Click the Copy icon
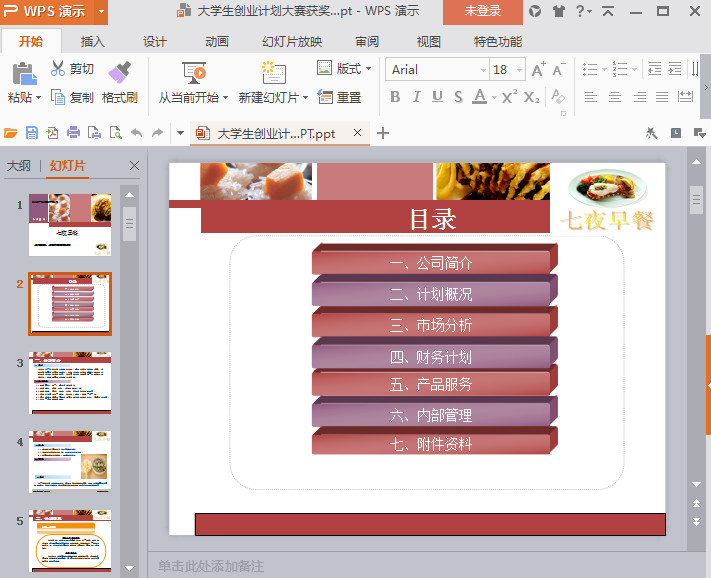 [x=58, y=97]
